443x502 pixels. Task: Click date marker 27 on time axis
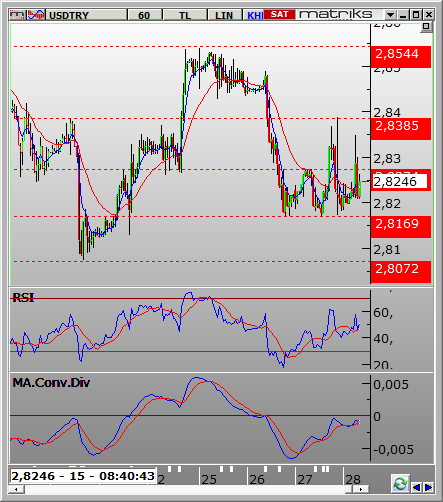pos(305,480)
